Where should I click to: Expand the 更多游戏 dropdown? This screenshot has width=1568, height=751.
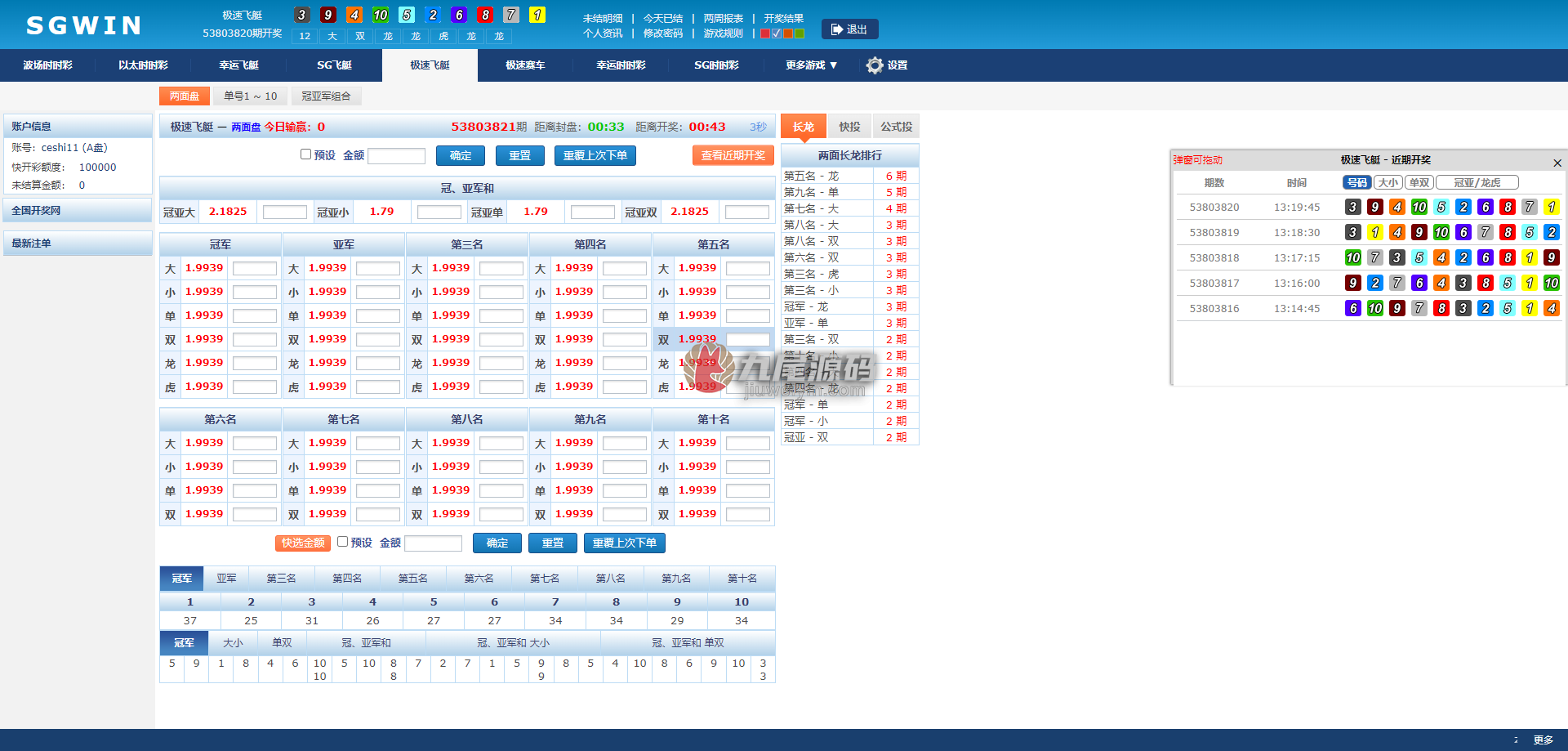(x=811, y=65)
